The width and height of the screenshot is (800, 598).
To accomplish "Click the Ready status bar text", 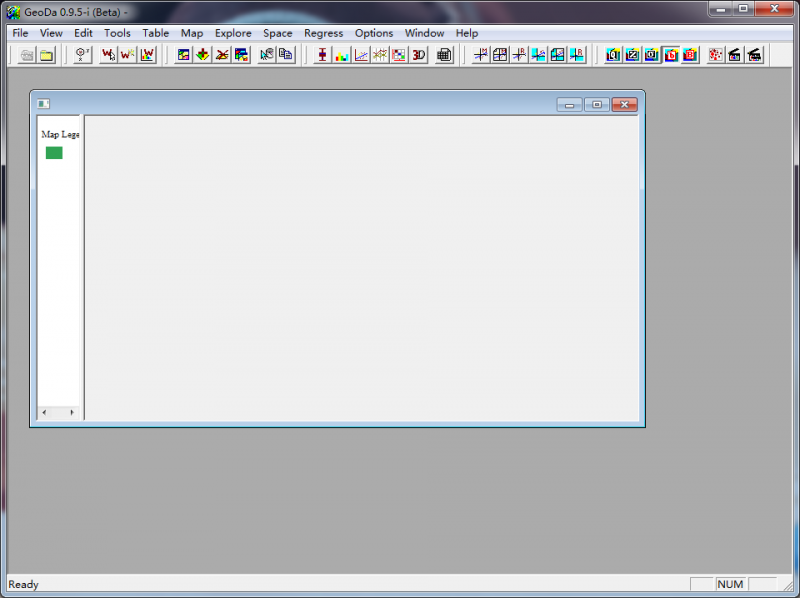I will click(x=23, y=584).
